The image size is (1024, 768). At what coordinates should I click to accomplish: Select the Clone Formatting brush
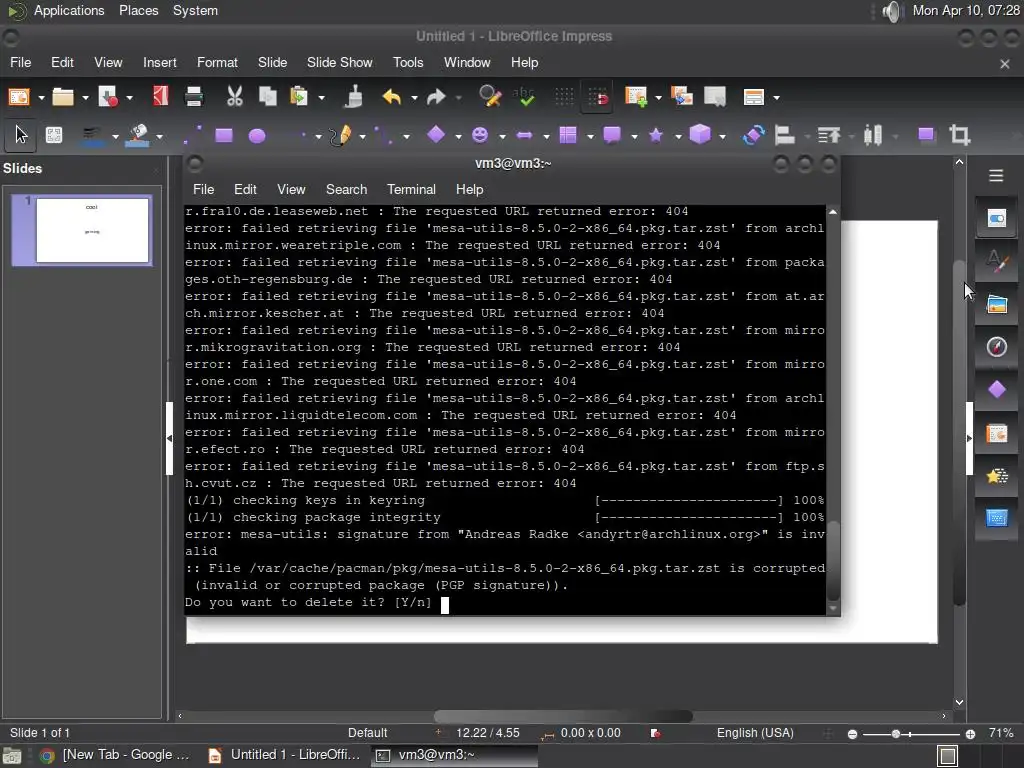(353, 97)
